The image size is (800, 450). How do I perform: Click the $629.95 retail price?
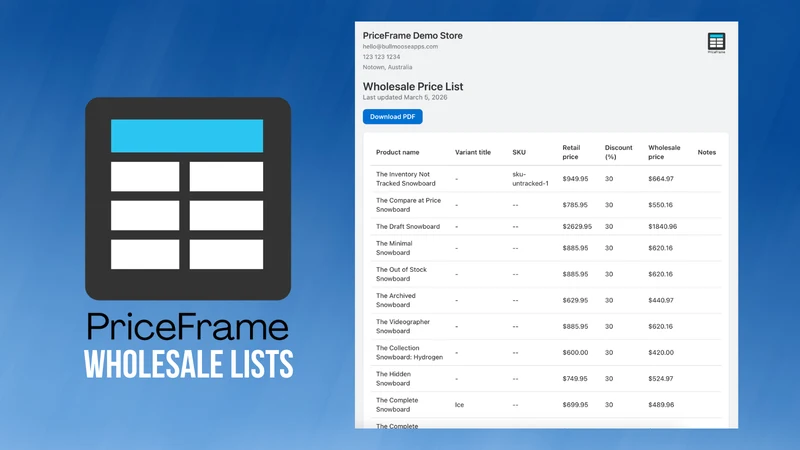pos(575,300)
